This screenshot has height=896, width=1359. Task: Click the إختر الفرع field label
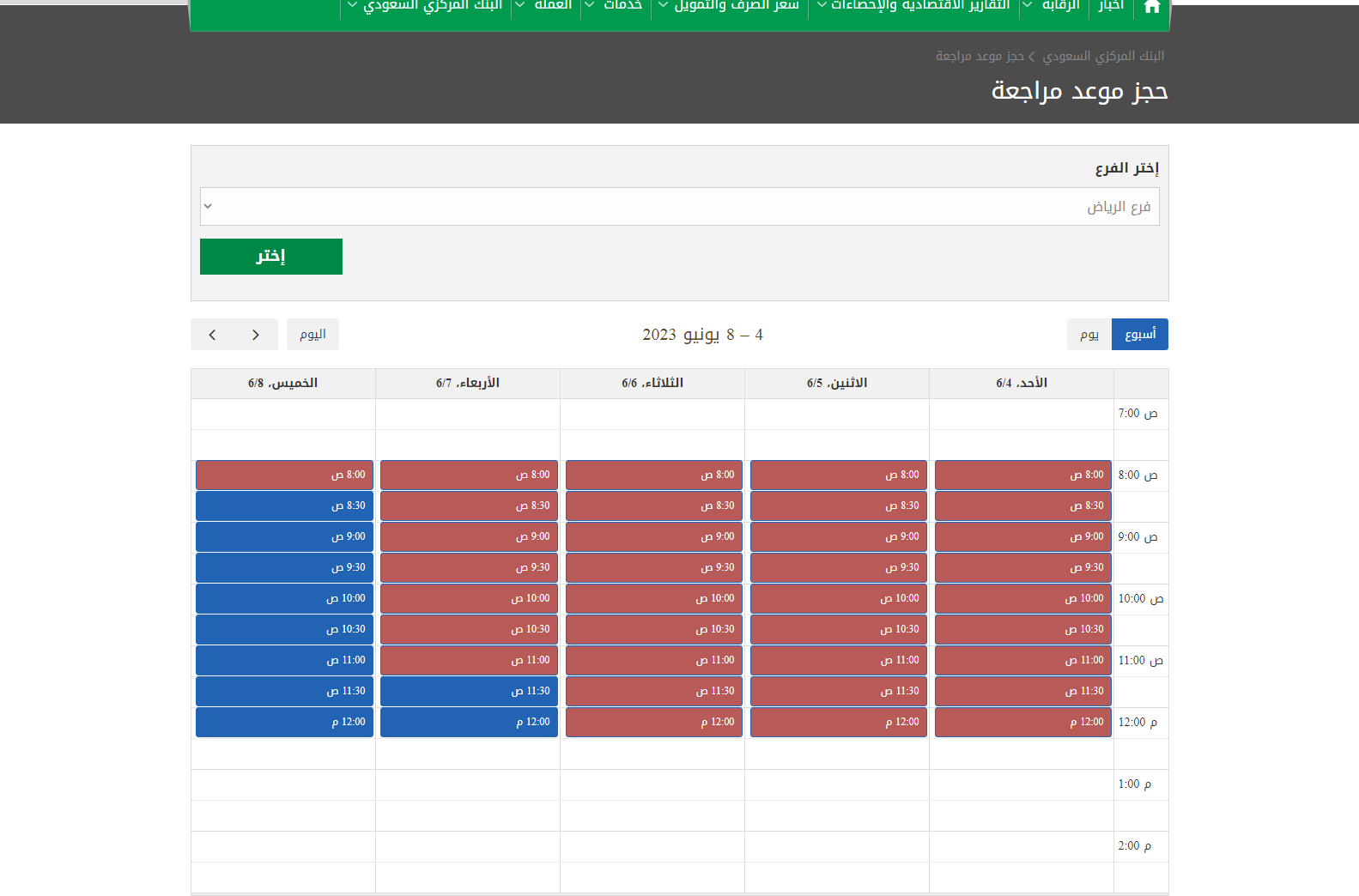point(1127,168)
